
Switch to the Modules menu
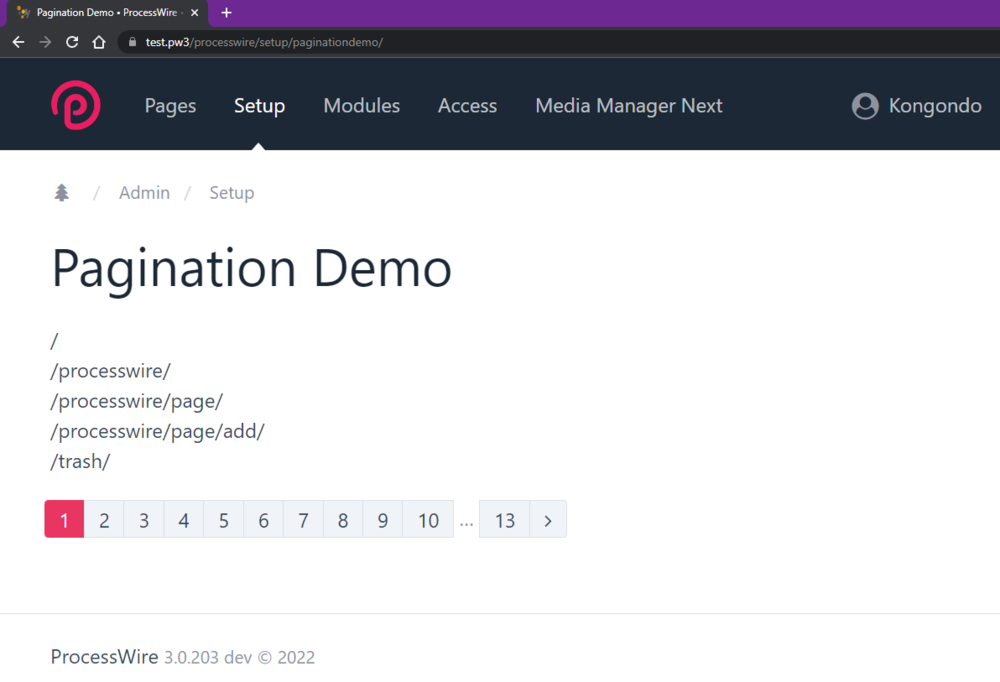click(361, 105)
